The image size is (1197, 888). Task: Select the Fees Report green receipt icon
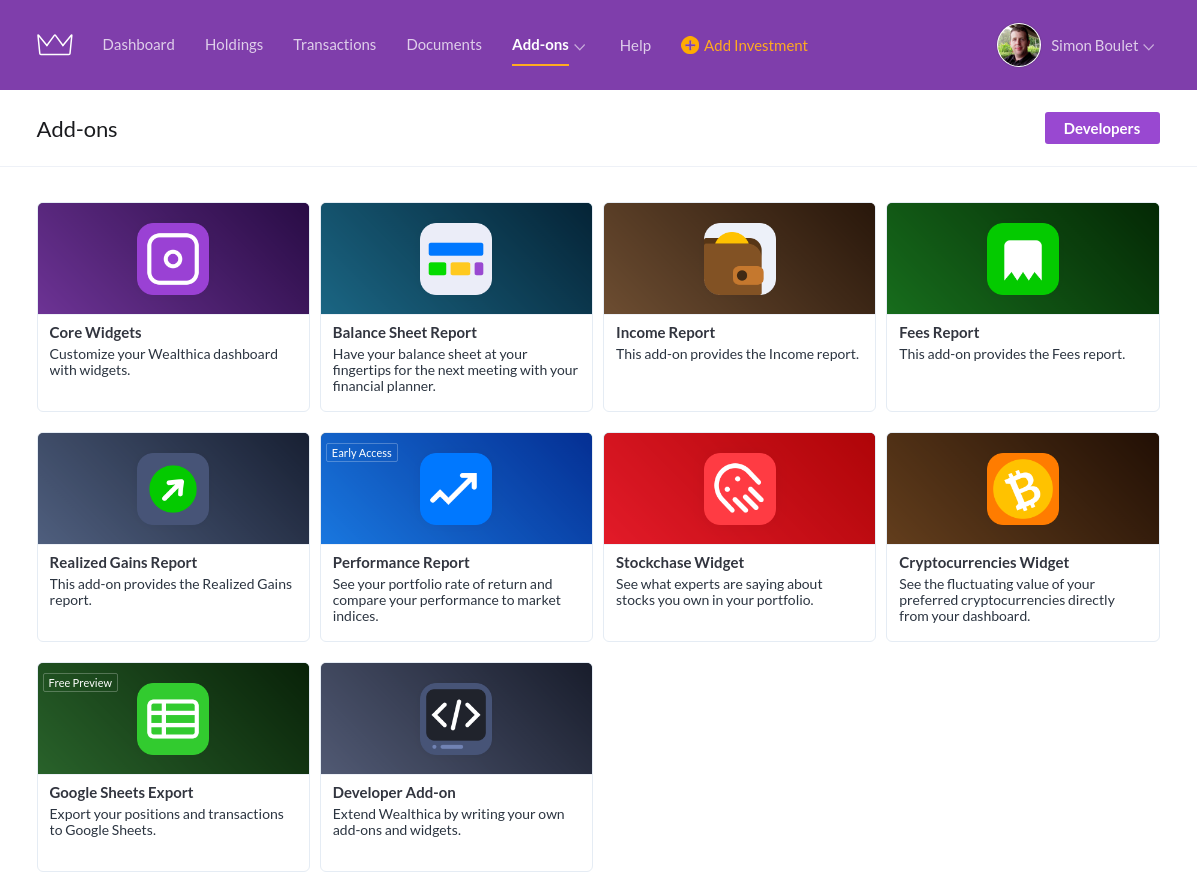pyautogui.click(x=1022, y=259)
